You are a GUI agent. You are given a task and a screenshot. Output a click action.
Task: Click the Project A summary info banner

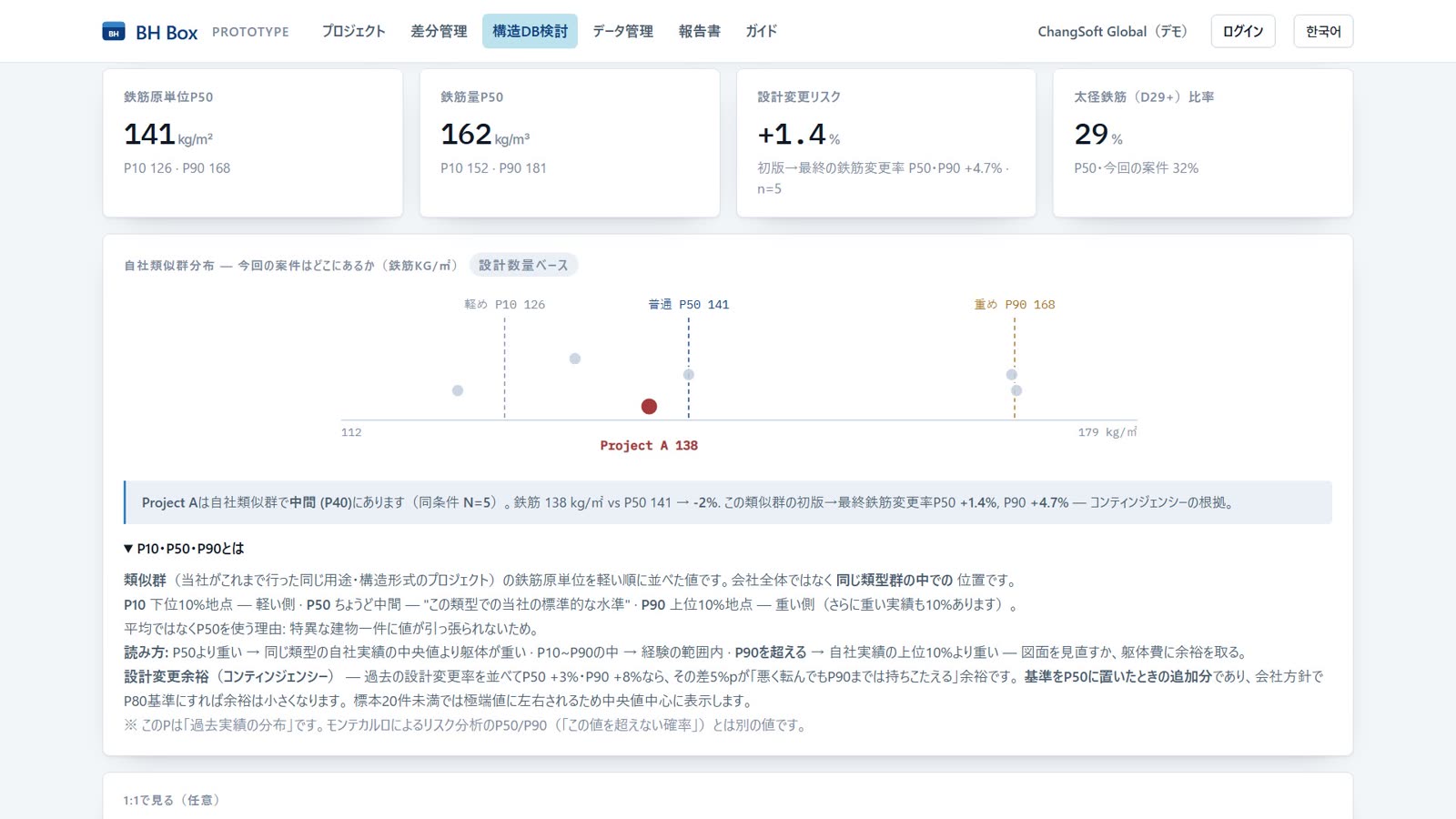click(728, 502)
